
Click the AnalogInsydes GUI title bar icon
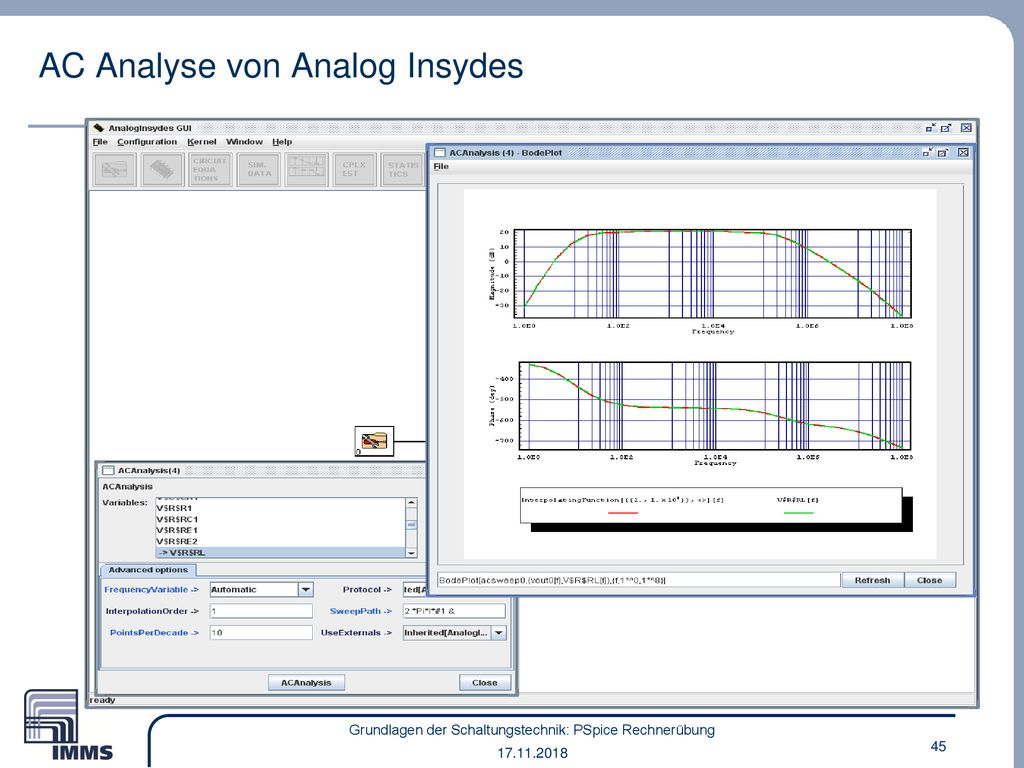click(x=99, y=128)
